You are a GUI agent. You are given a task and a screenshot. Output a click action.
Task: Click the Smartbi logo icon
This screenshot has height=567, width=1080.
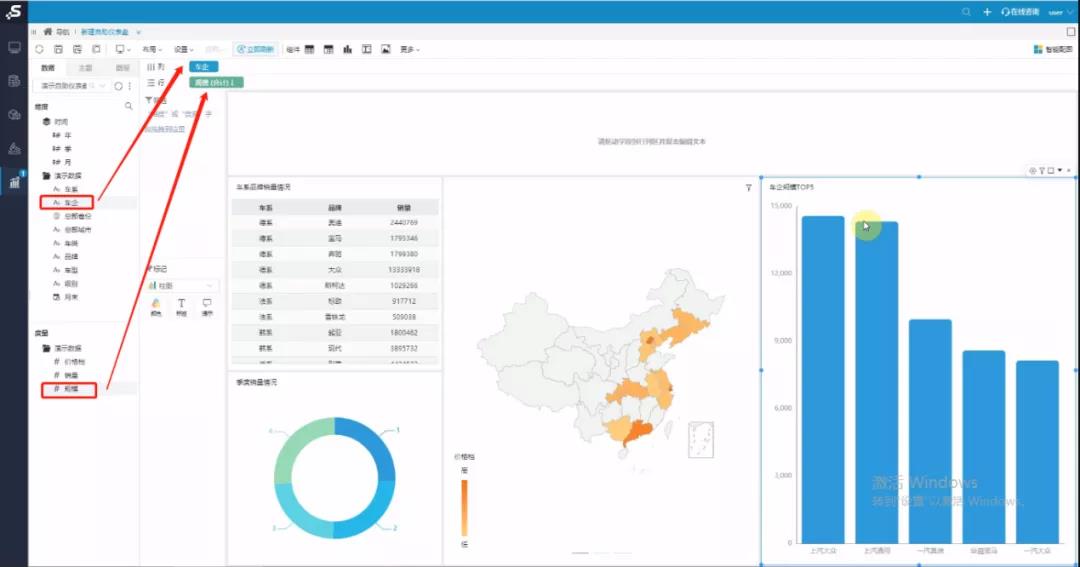(x=14, y=12)
